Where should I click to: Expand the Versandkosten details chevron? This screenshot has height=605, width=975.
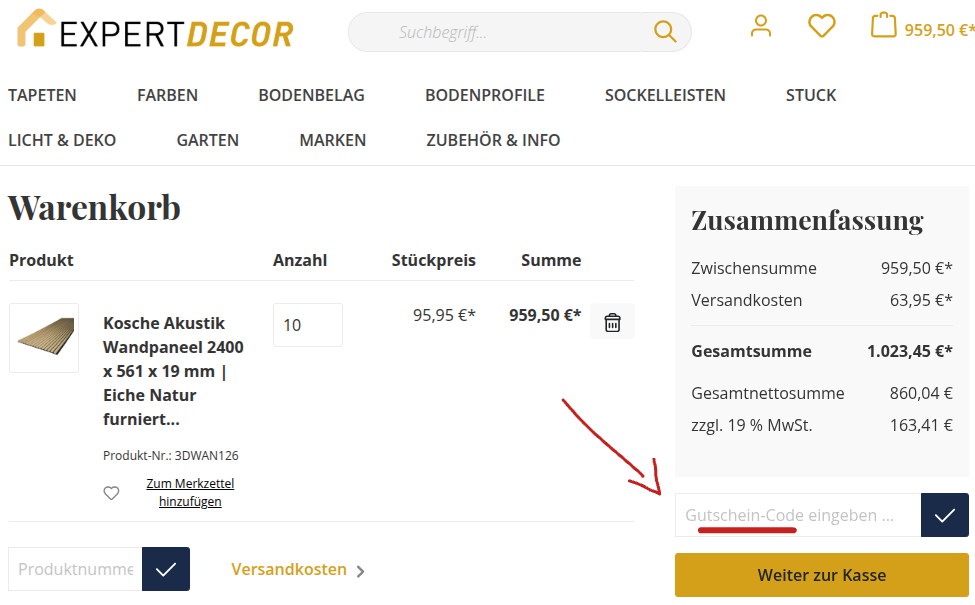pos(359,569)
